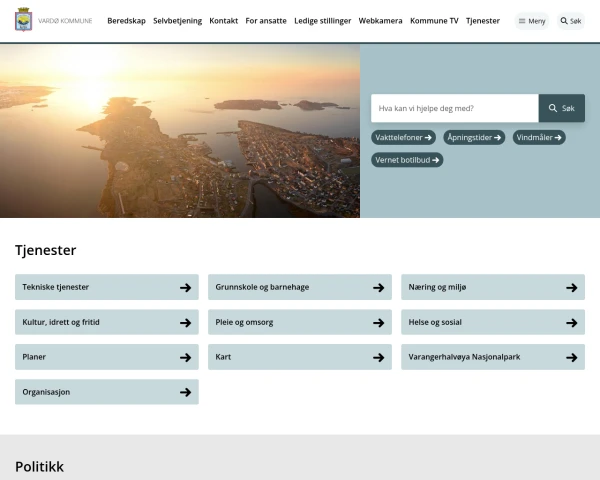Open Selvbetjening in the top navigation
The height and width of the screenshot is (480, 600).
point(177,21)
